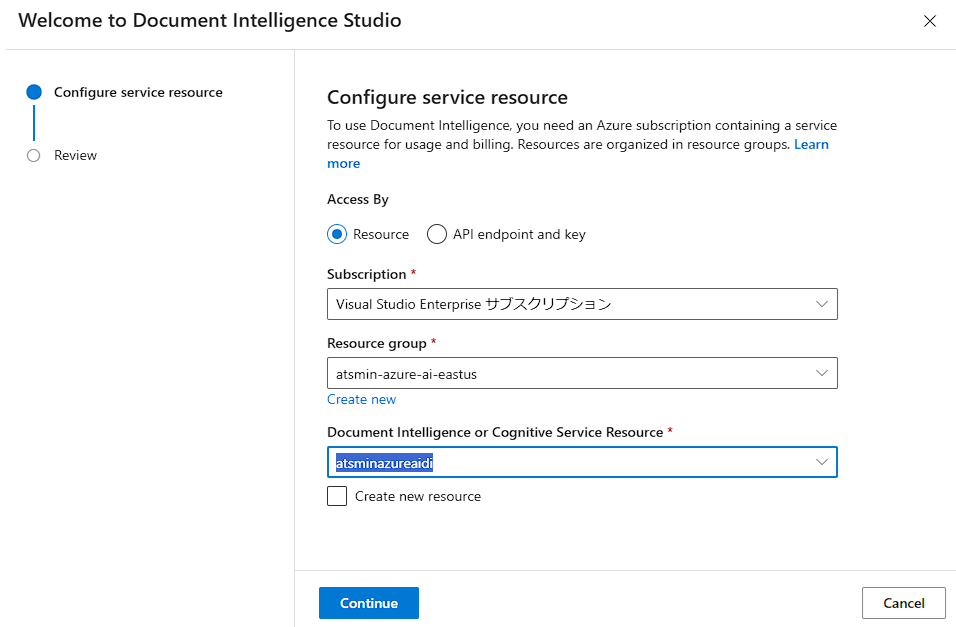Click the Subscription field's chevron arrow
The height and width of the screenshot is (627, 956).
coord(822,304)
